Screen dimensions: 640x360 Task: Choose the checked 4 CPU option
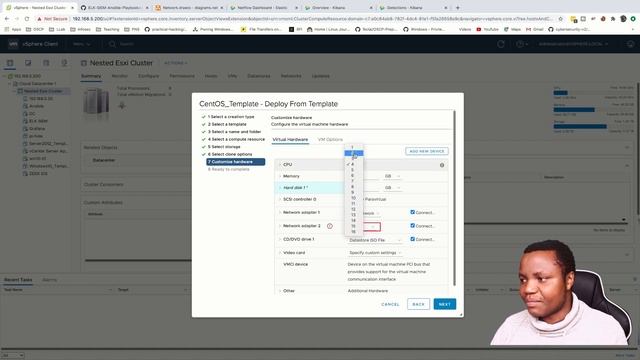tap(353, 164)
